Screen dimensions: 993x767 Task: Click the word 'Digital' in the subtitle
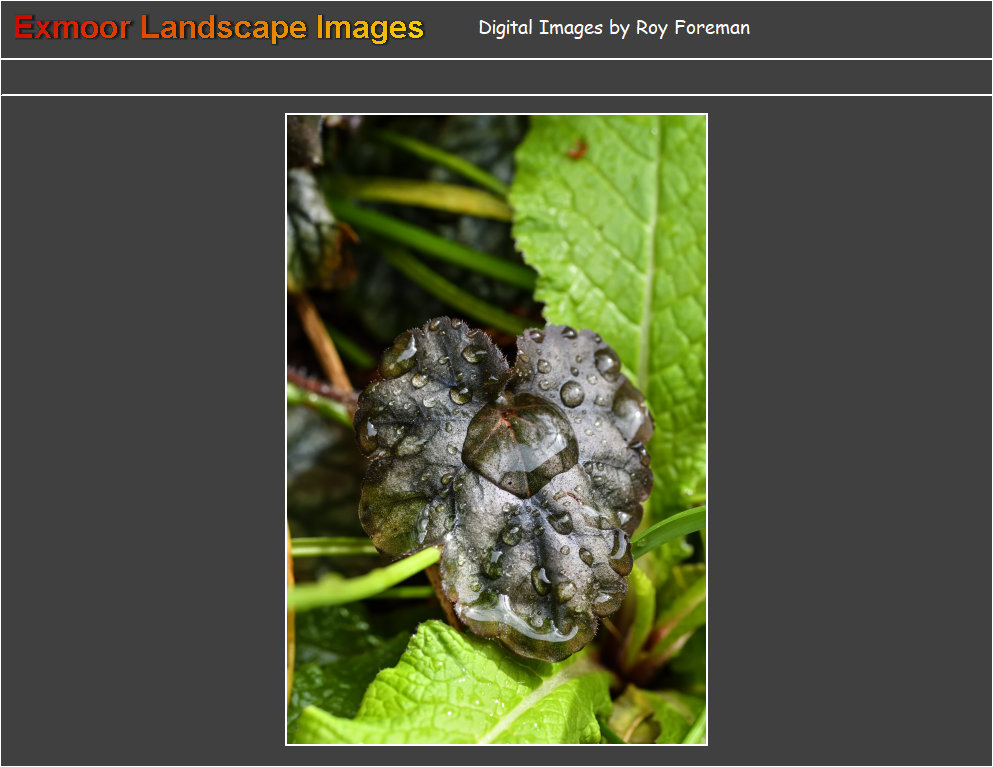pos(506,28)
